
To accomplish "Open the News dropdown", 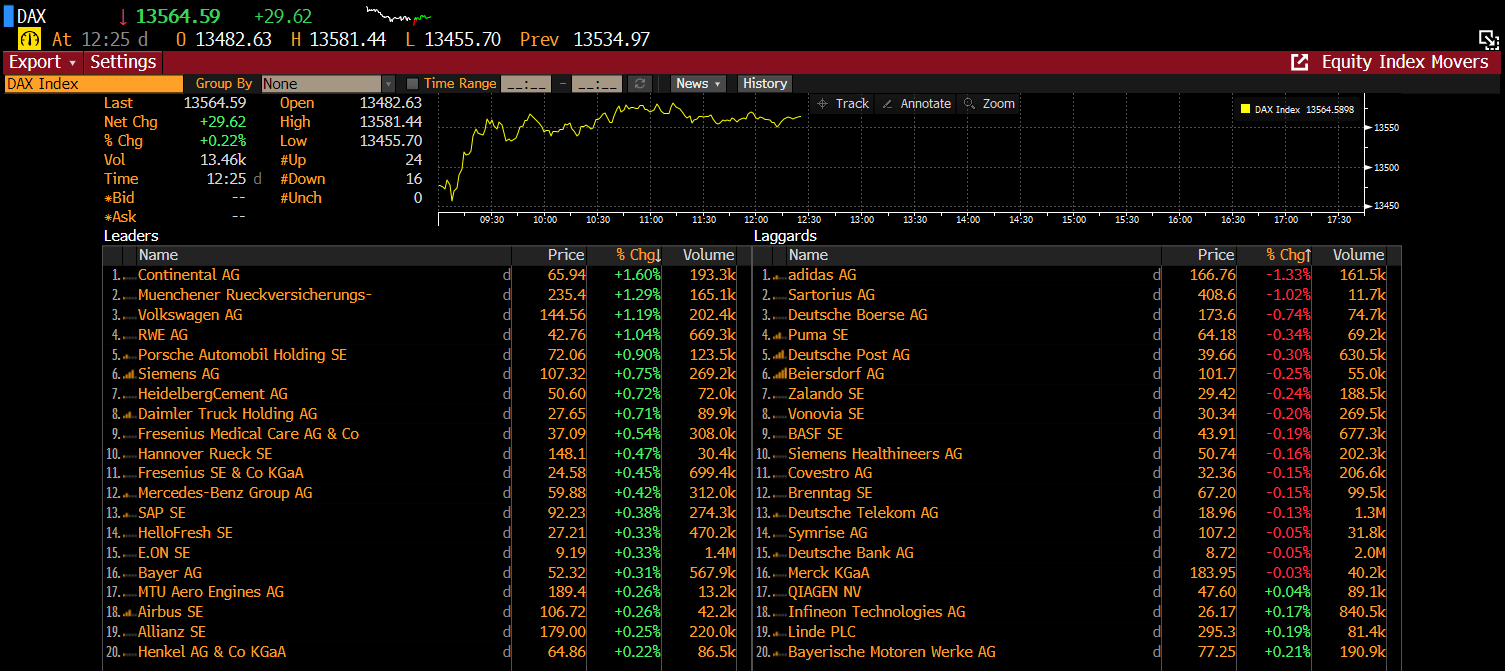I will [x=697, y=84].
